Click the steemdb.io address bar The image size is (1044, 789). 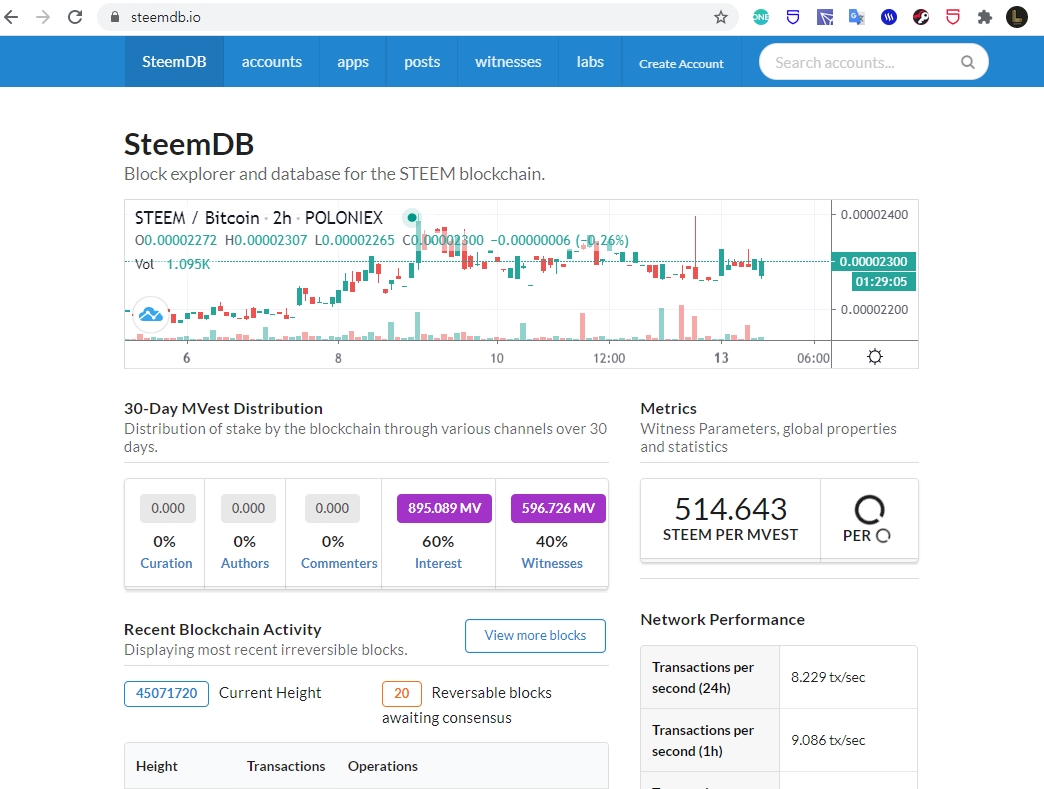click(400, 17)
